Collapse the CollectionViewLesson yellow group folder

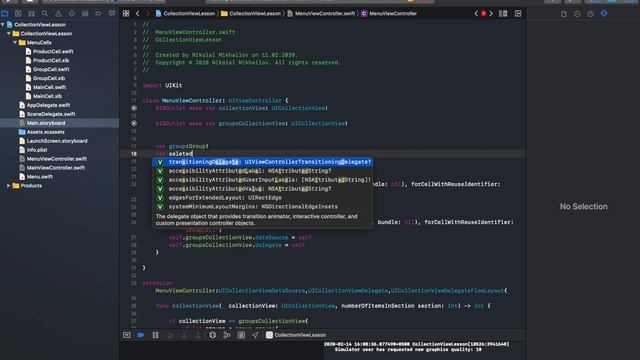(x=9, y=34)
